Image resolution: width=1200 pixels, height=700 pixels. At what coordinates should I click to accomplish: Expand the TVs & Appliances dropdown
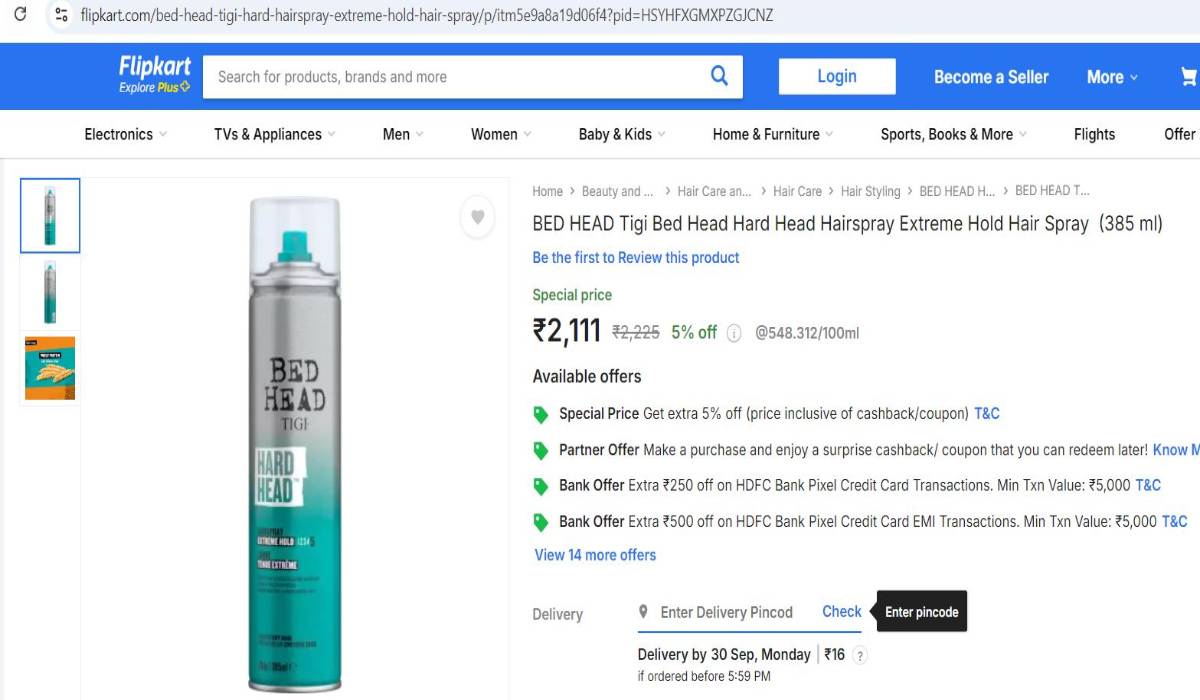click(275, 134)
